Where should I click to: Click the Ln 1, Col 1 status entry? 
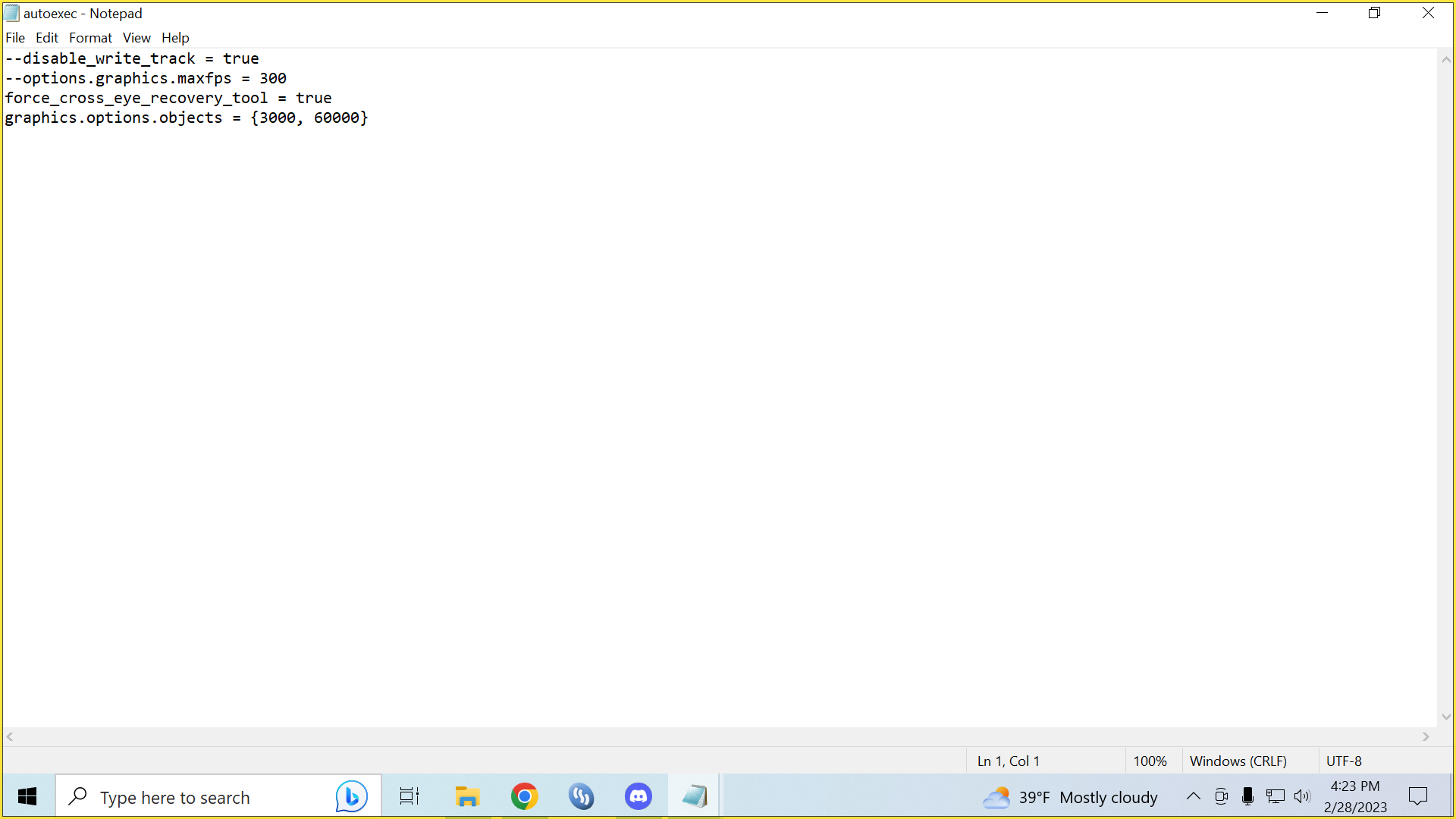(x=1009, y=761)
